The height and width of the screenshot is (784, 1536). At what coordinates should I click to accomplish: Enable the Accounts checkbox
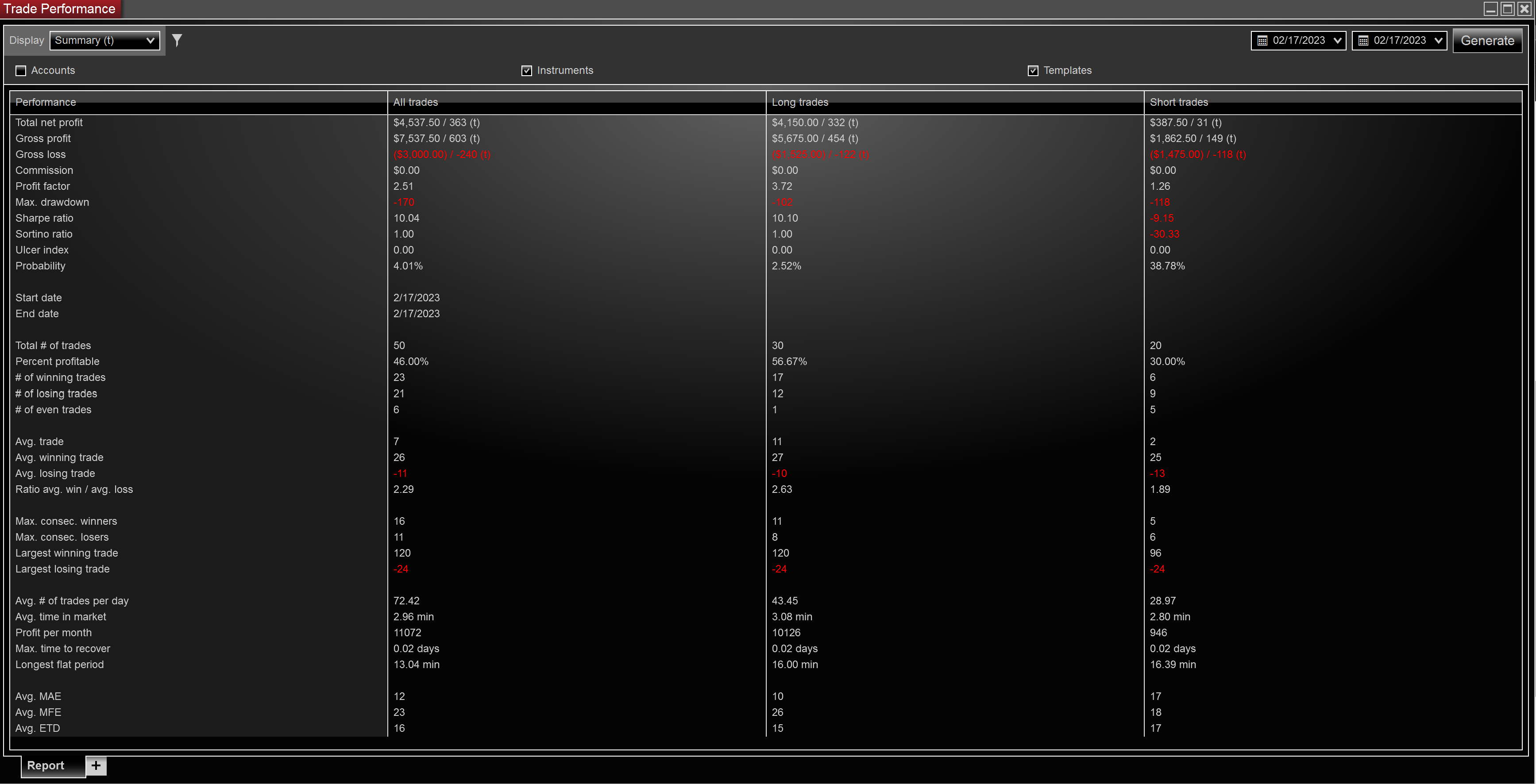click(21, 70)
